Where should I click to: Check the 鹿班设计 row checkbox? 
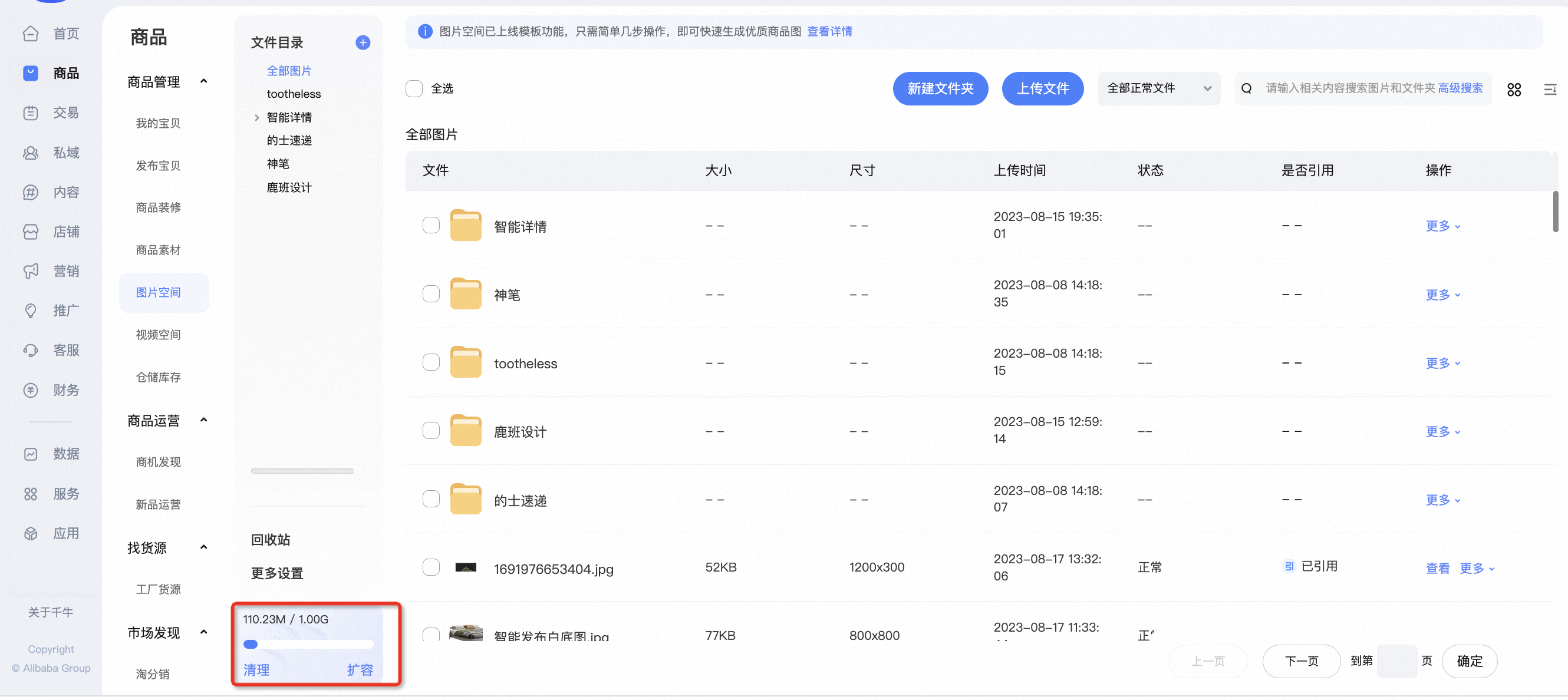[431, 430]
